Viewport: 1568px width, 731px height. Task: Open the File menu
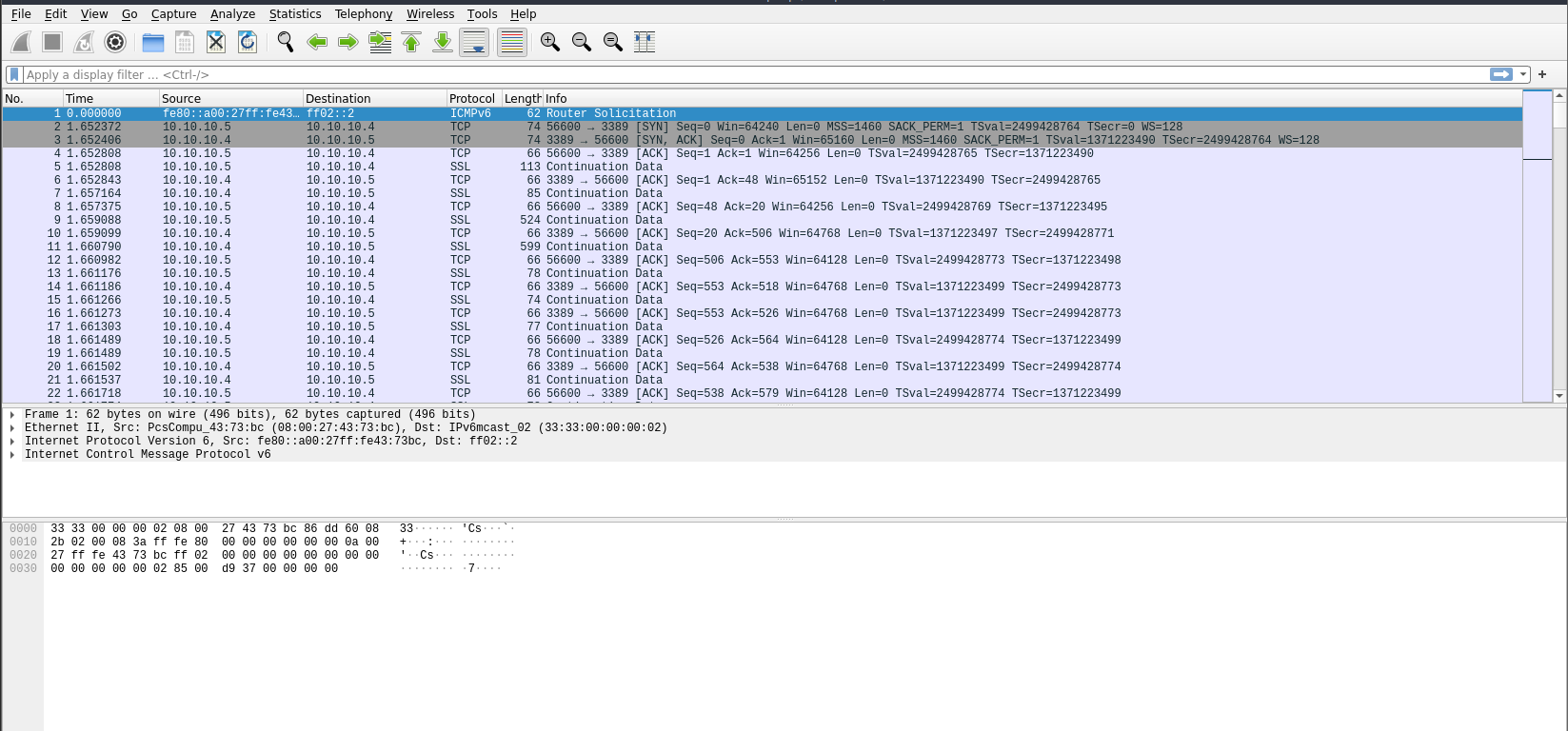pyautogui.click(x=21, y=14)
